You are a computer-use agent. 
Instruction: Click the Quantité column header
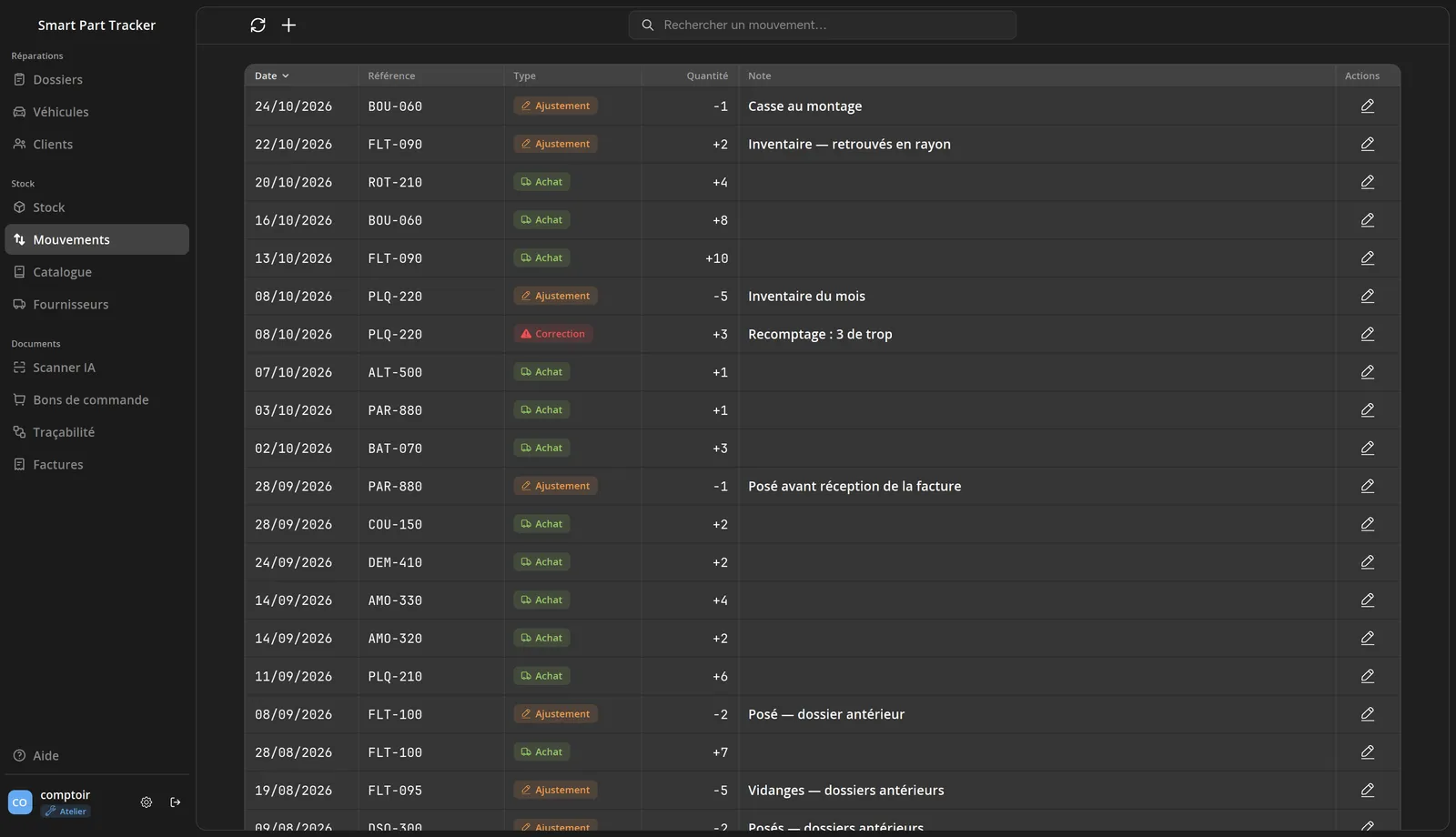coord(707,76)
